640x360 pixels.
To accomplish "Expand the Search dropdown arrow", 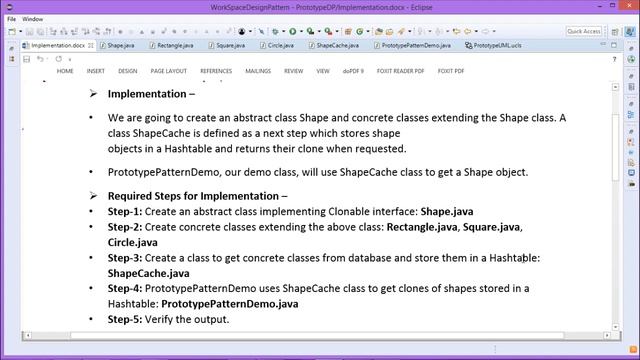I will pyautogui.click(x=409, y=31).
